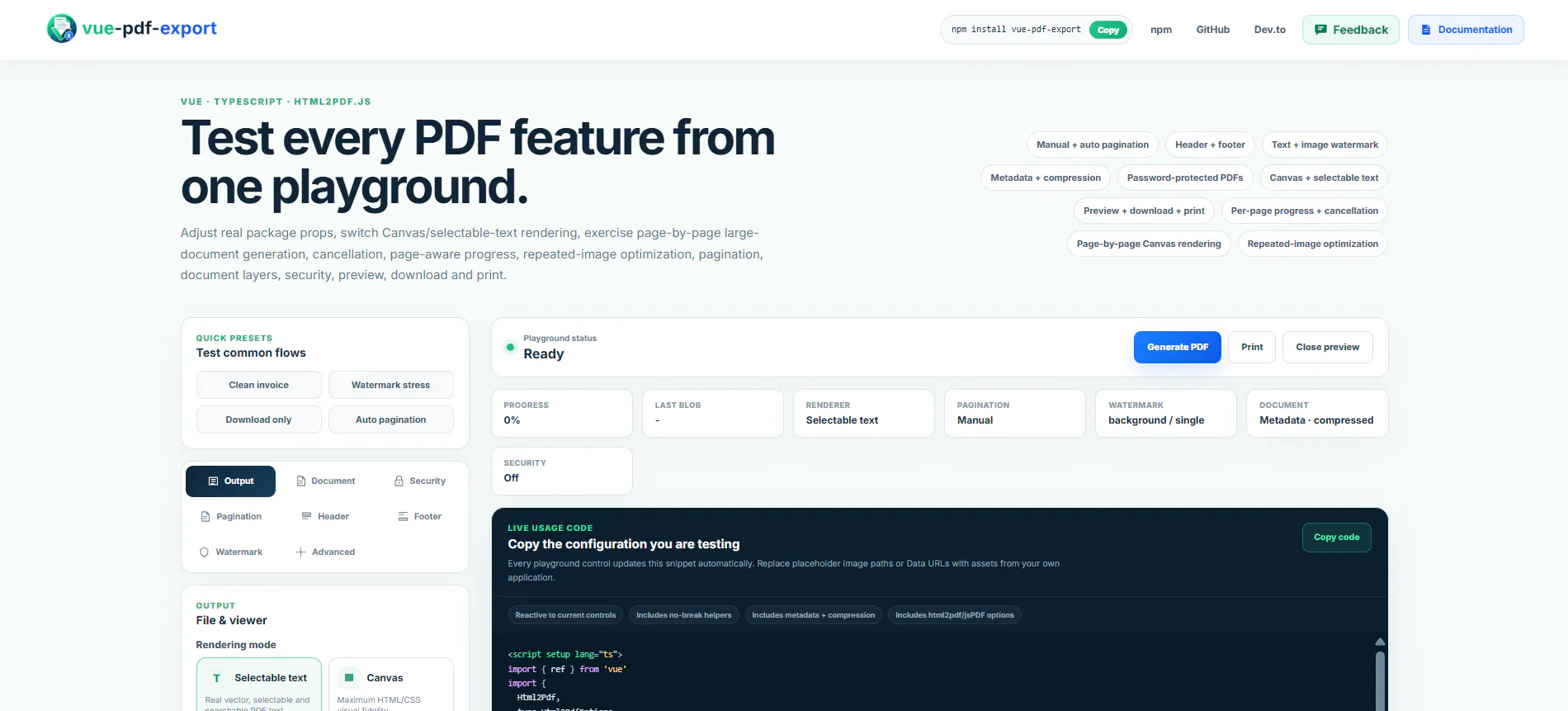
Task: Open the Security settings tab
Action: tap(419, 481)
